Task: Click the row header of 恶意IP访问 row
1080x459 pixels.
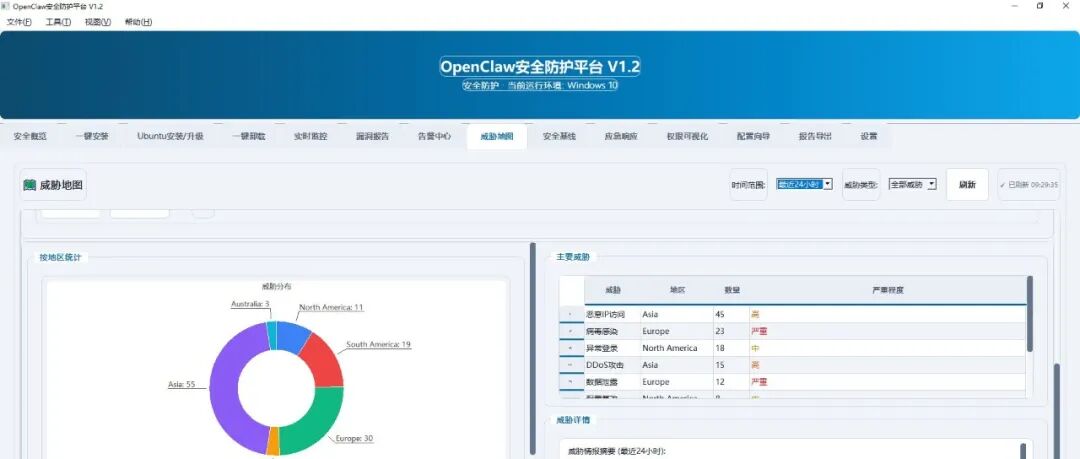Action: [572, 314]
